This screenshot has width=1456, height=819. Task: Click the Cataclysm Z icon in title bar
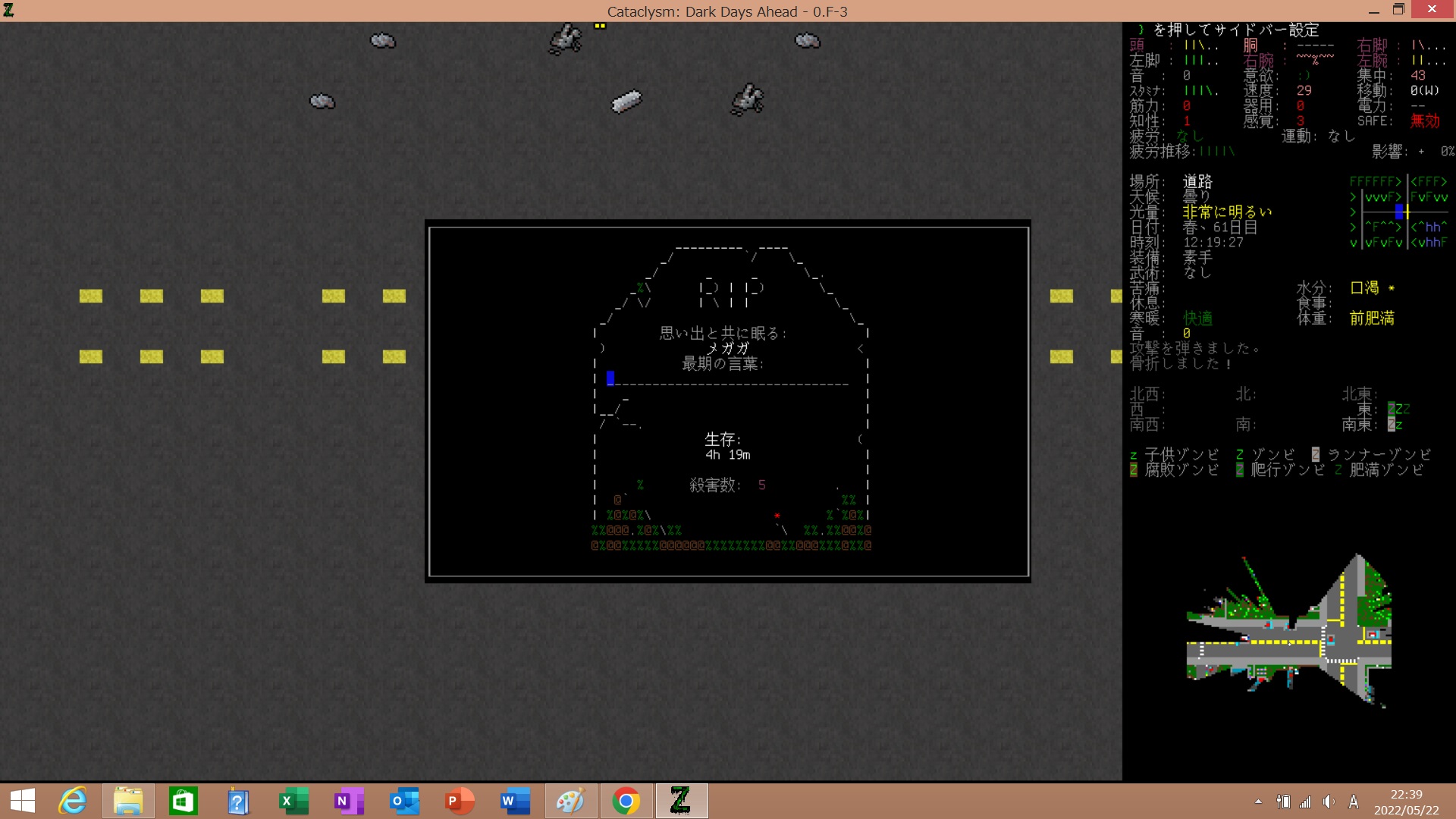[8, 11]
